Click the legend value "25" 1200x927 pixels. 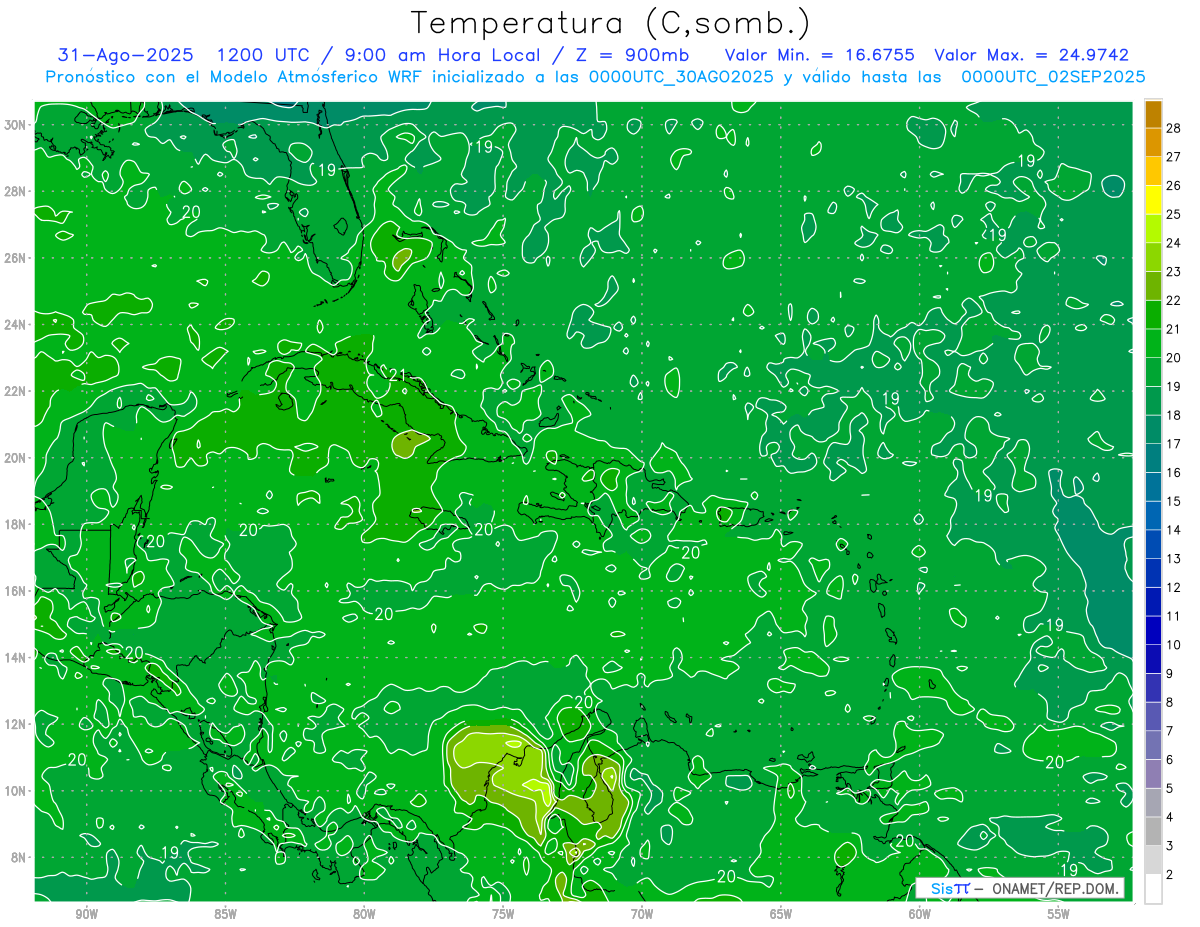tap(1174, 214)
